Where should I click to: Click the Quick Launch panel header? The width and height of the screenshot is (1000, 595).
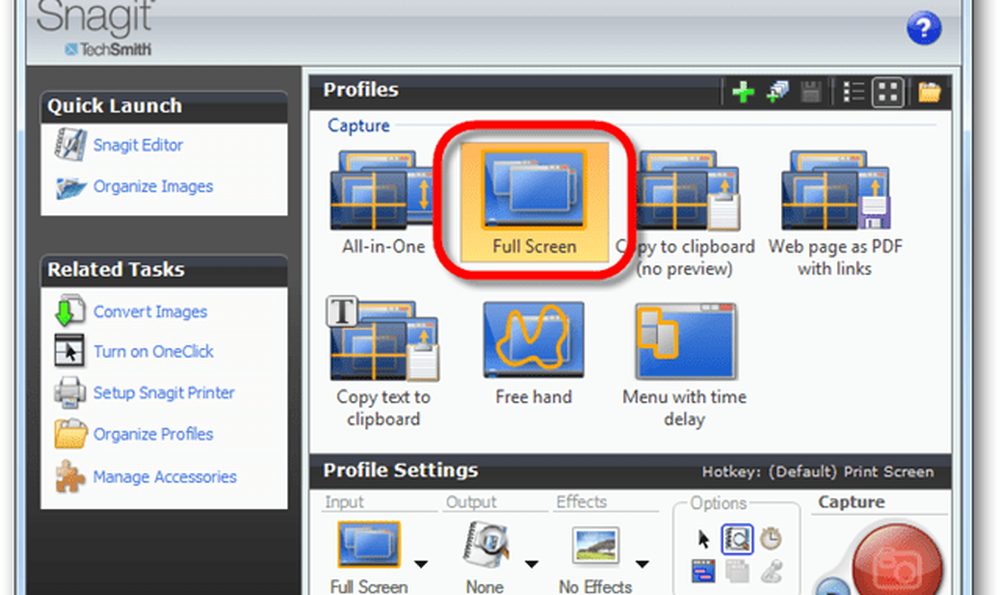[x=164, y=107]
